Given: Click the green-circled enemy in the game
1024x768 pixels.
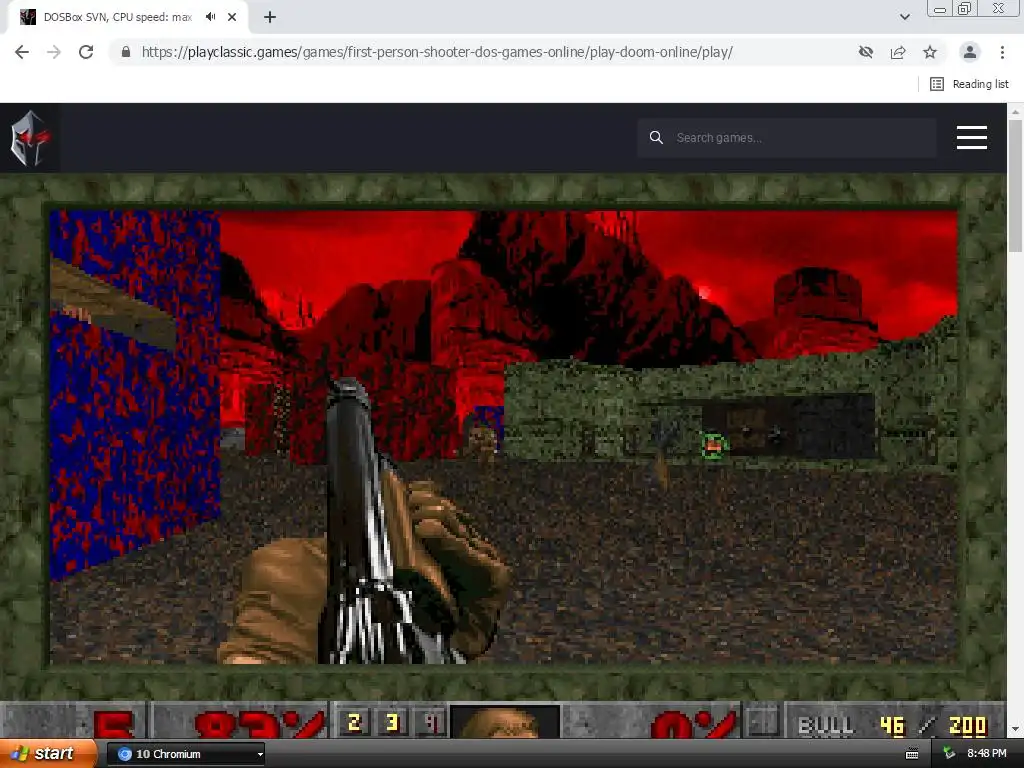Looking at the screenshot, I should [713, 446].
